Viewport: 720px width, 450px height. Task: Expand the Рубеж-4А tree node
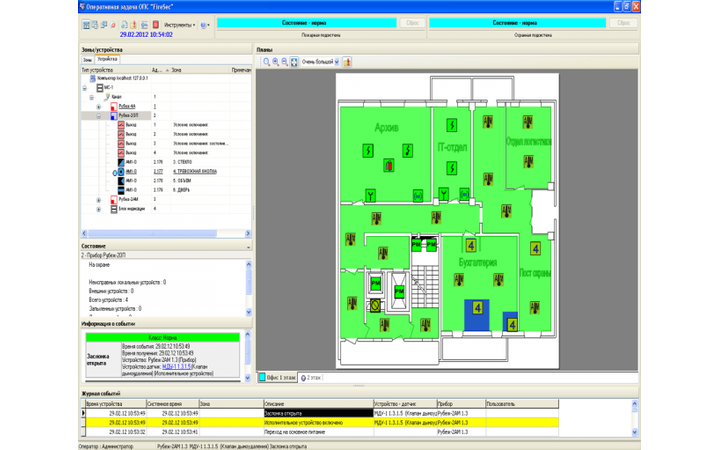[x=99, y=106]
